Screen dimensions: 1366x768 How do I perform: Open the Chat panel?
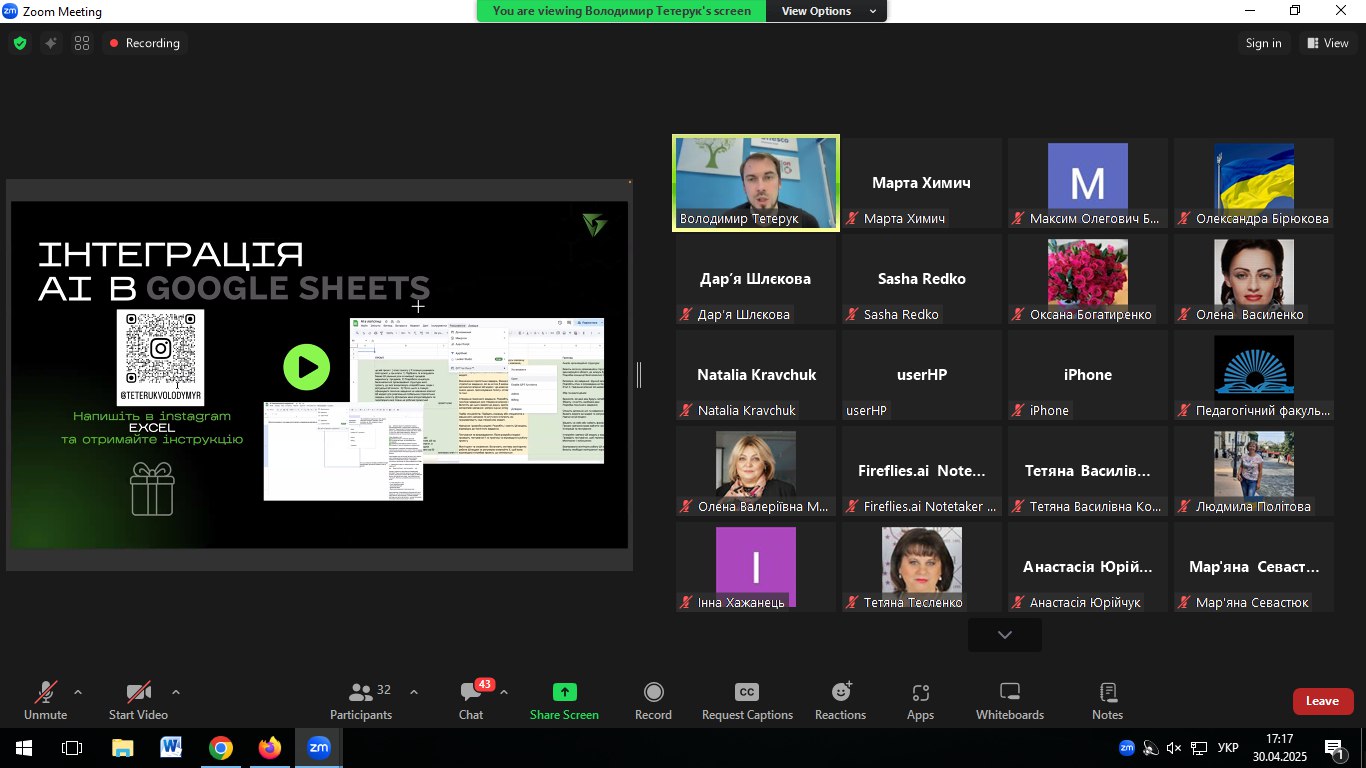pos(471,700)
